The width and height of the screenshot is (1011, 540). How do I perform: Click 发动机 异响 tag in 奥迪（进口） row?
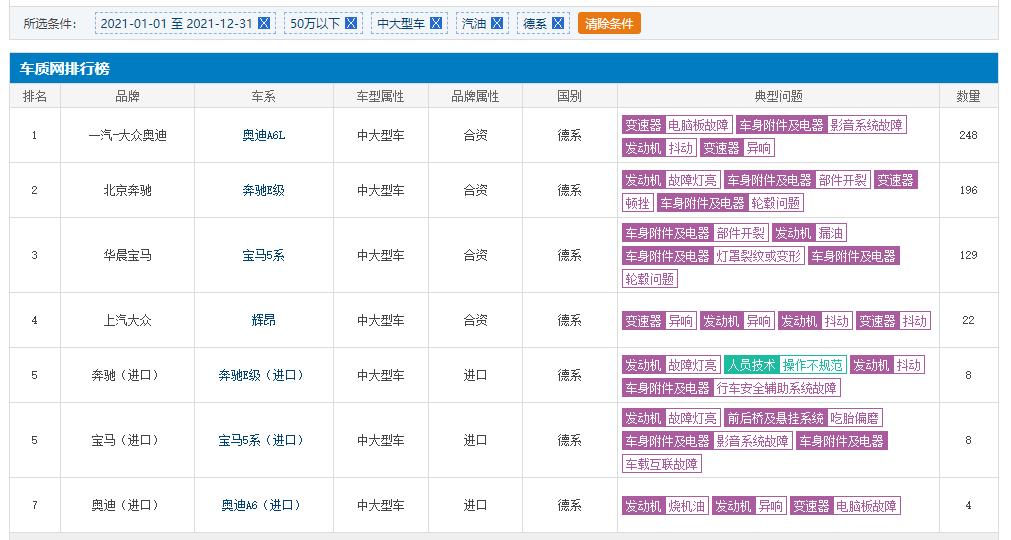click(749, 506)
